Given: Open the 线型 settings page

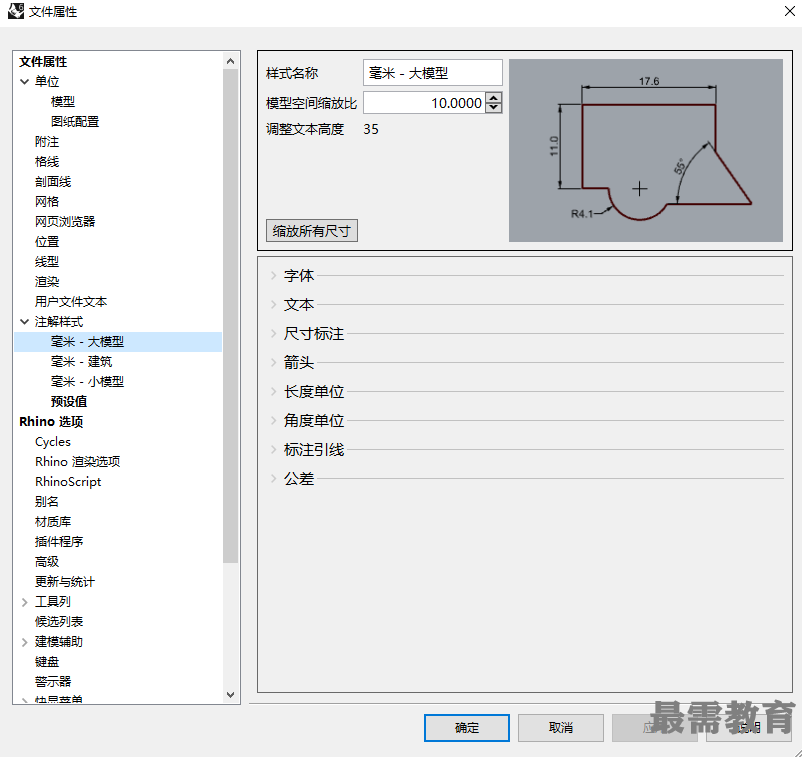Looking at the screenshot, I should (x=47, y=261).
